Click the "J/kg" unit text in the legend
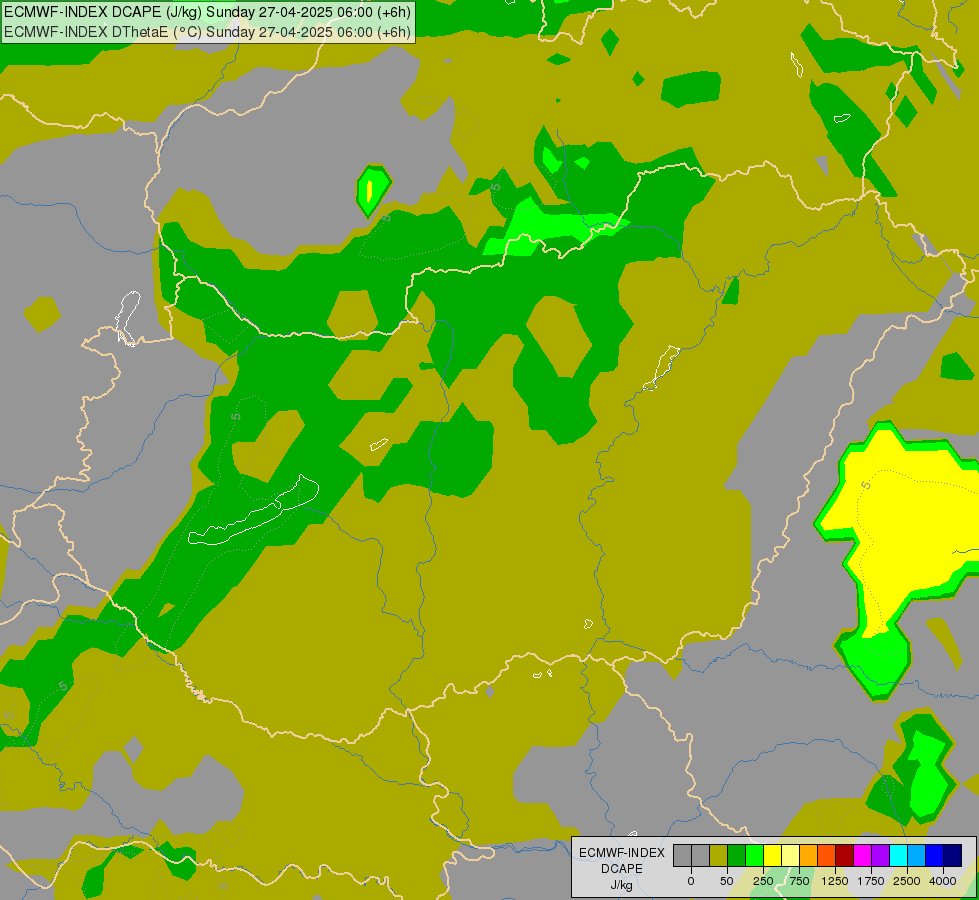 click(x=621, y=886)
